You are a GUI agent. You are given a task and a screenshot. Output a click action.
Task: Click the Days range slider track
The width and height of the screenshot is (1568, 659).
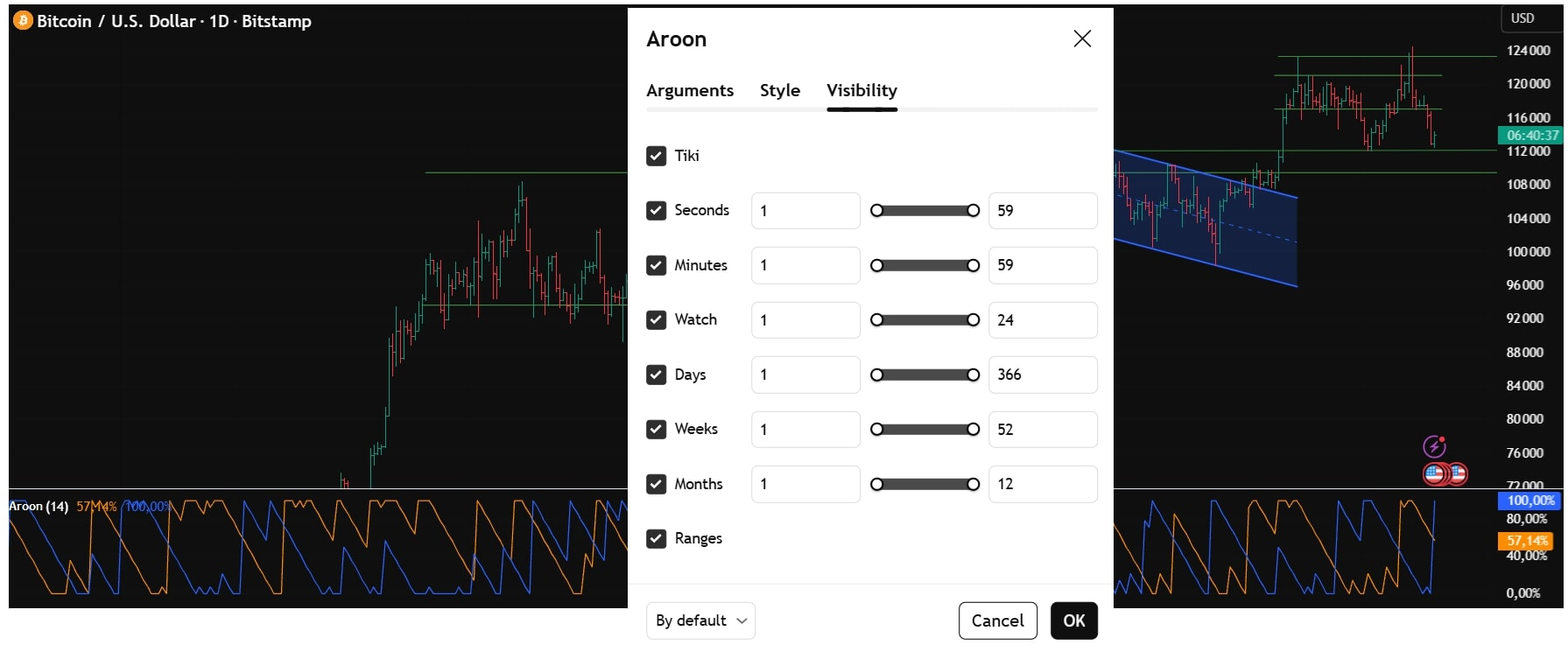(x=925, y=375)
